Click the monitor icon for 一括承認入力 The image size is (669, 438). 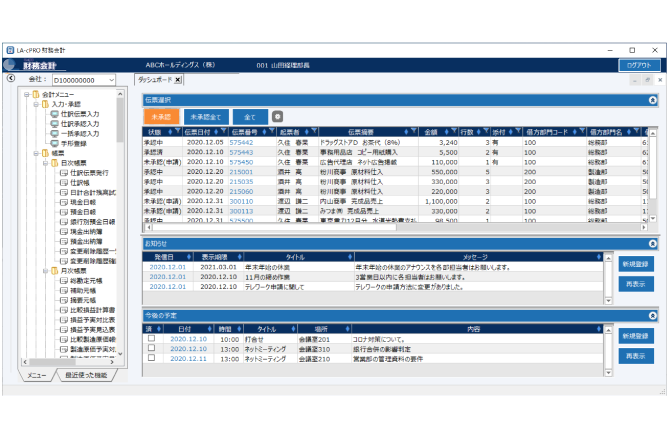[55, 133]
